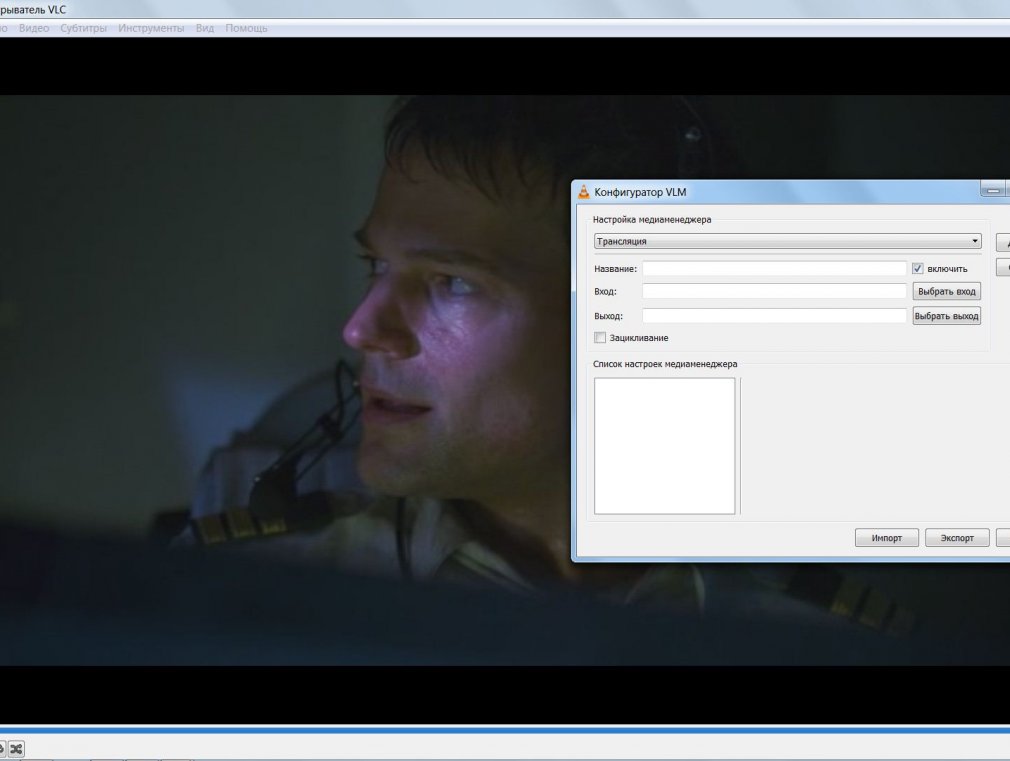Open the "Инструменты" menu
The image size is (1010, 761).
[151, 28]
